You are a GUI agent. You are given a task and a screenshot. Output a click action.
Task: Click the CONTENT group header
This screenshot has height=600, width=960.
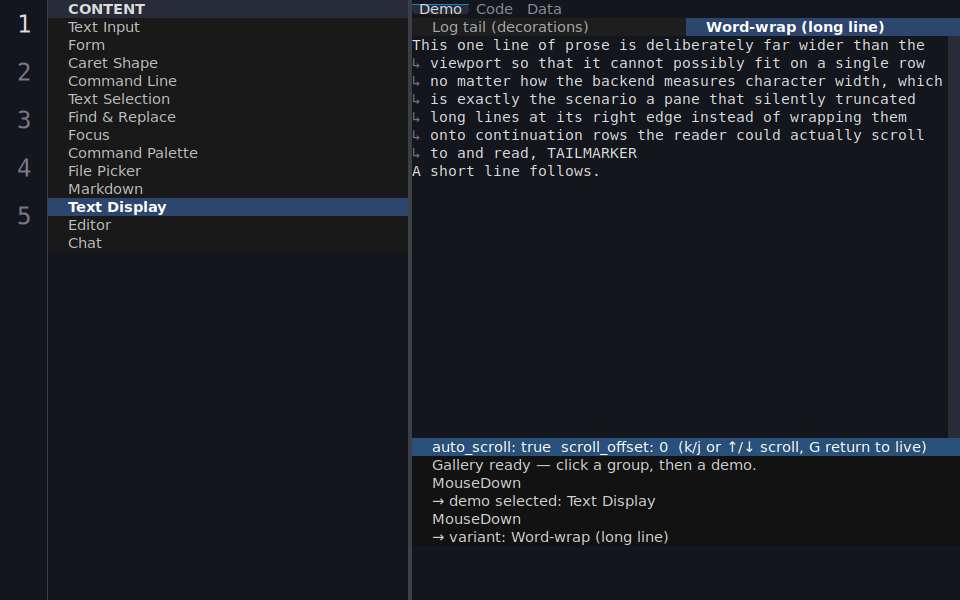click(x=228, y=9)
